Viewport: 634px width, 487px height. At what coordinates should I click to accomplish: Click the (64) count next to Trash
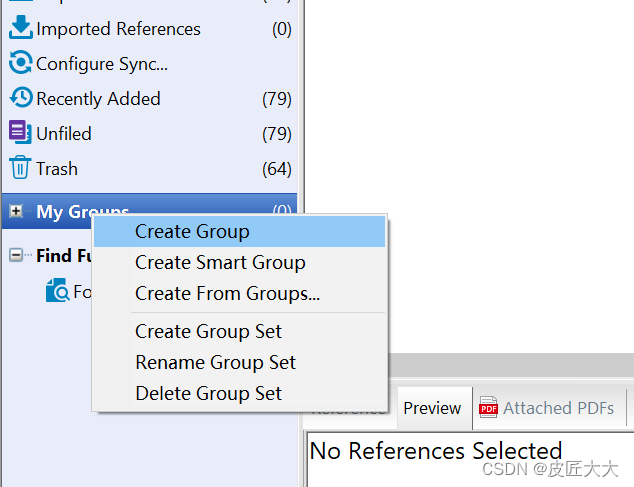pyautogui.click(x=277, y=169)
